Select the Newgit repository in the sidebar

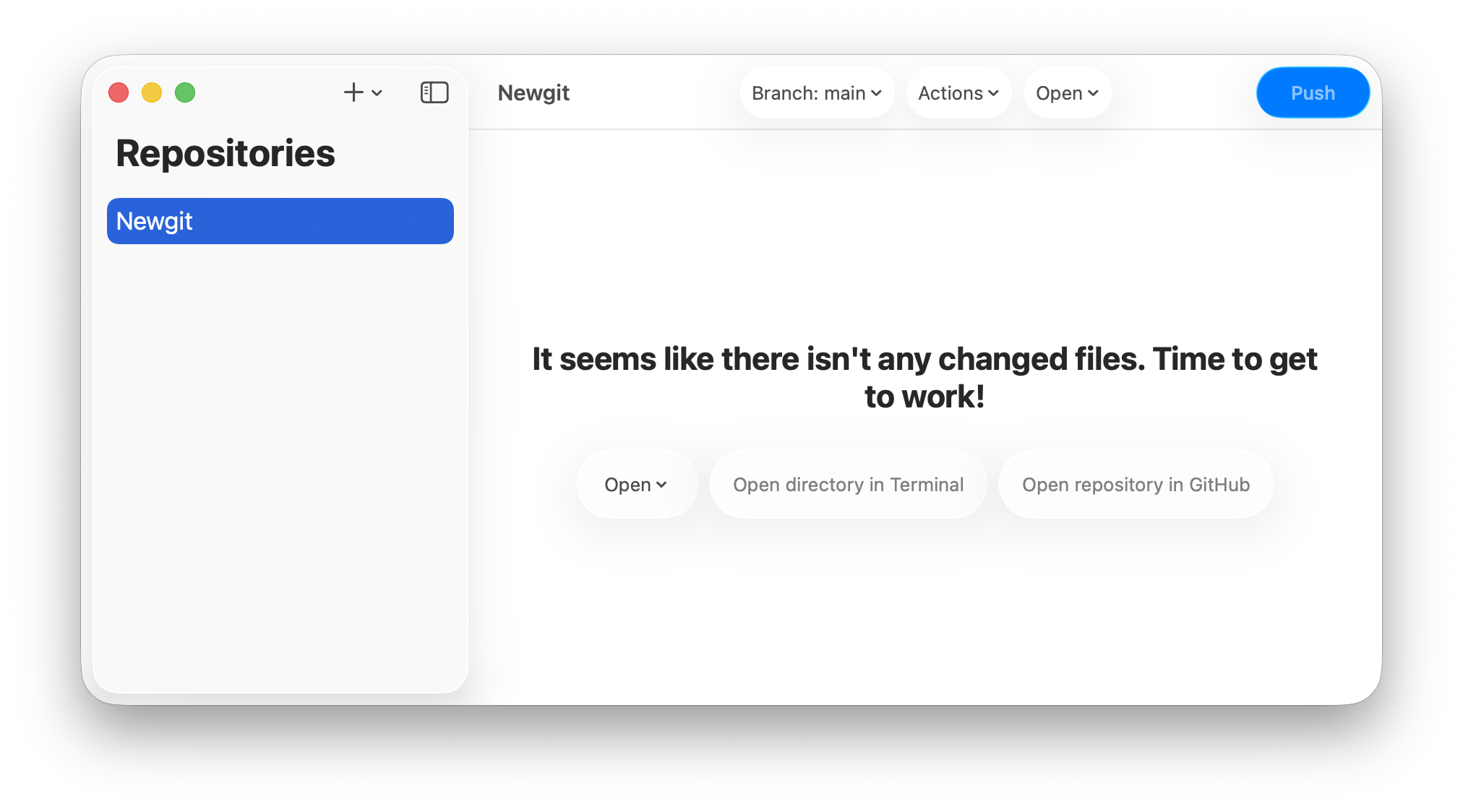(x=280, y=221)
